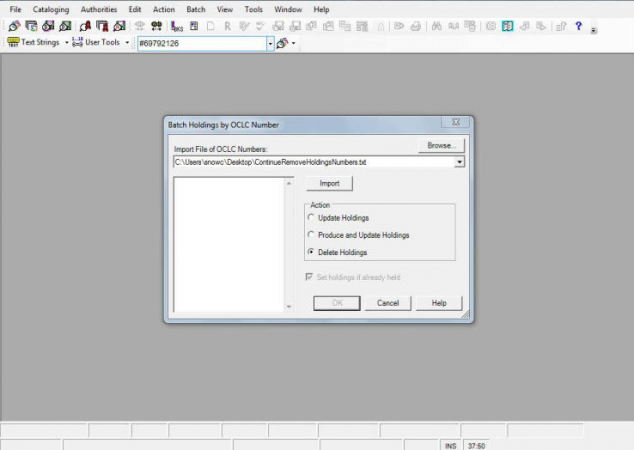Image resolution: width=634 pixels, height=450 pixels.
Task: Click the blue question mark Help icon
Action: point(579,26)
